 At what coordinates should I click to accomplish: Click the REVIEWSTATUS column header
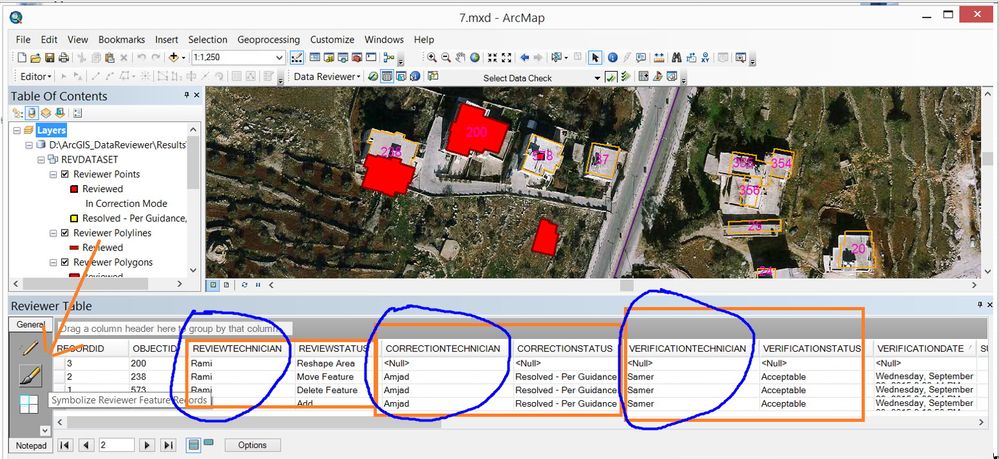332,348
